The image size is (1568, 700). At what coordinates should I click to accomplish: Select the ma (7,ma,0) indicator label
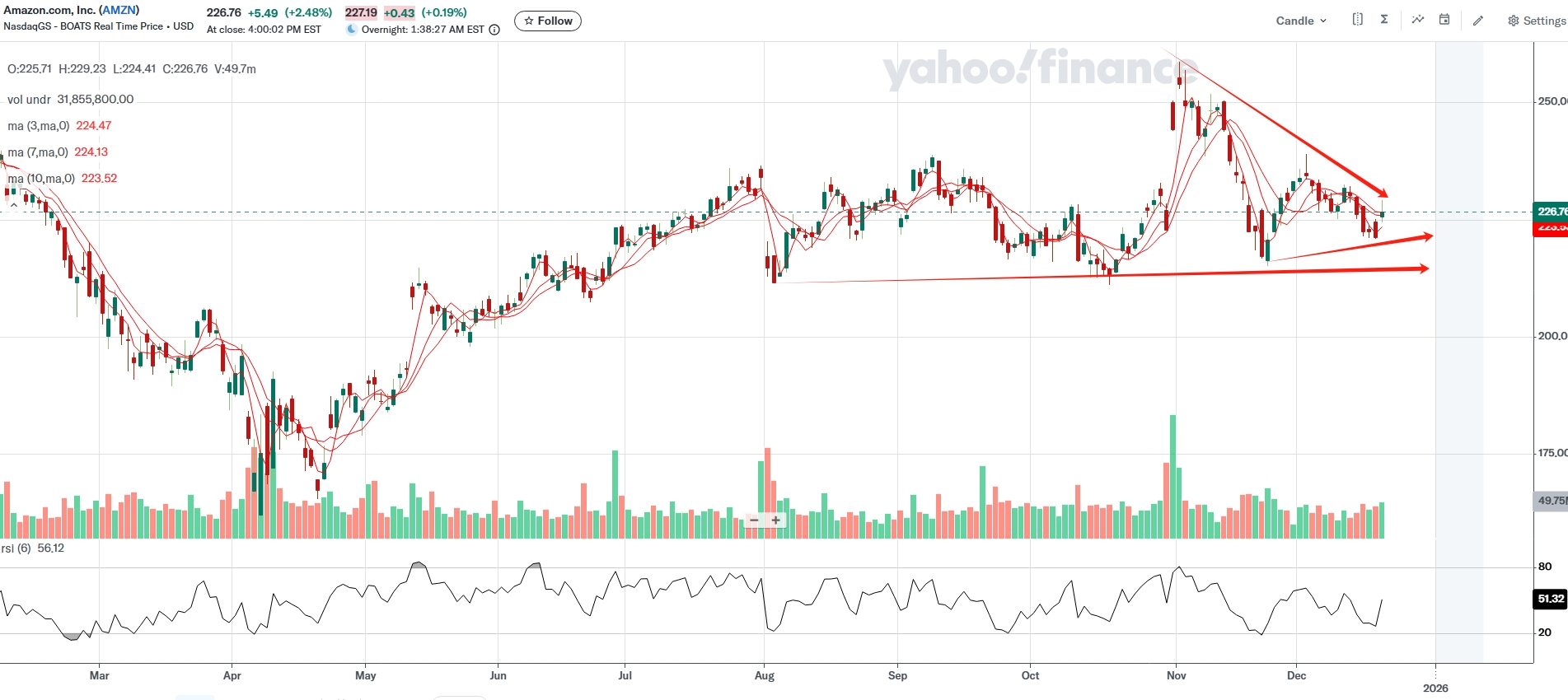tap(38, 152)
